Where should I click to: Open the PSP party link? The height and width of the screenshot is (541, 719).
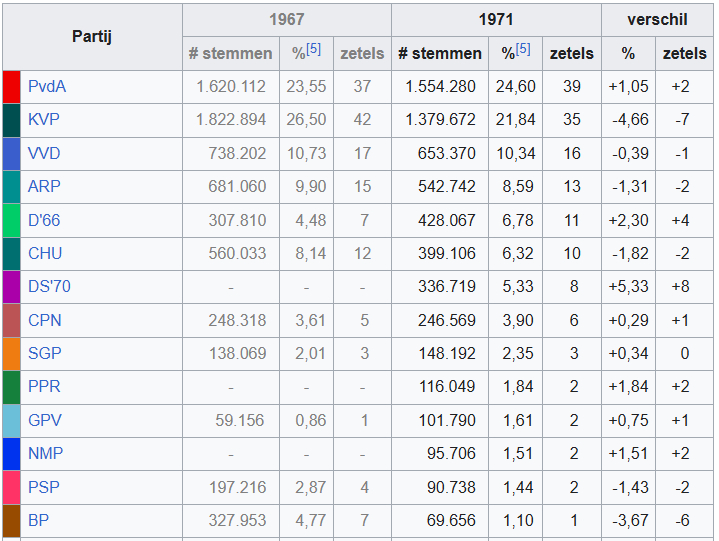45,487
